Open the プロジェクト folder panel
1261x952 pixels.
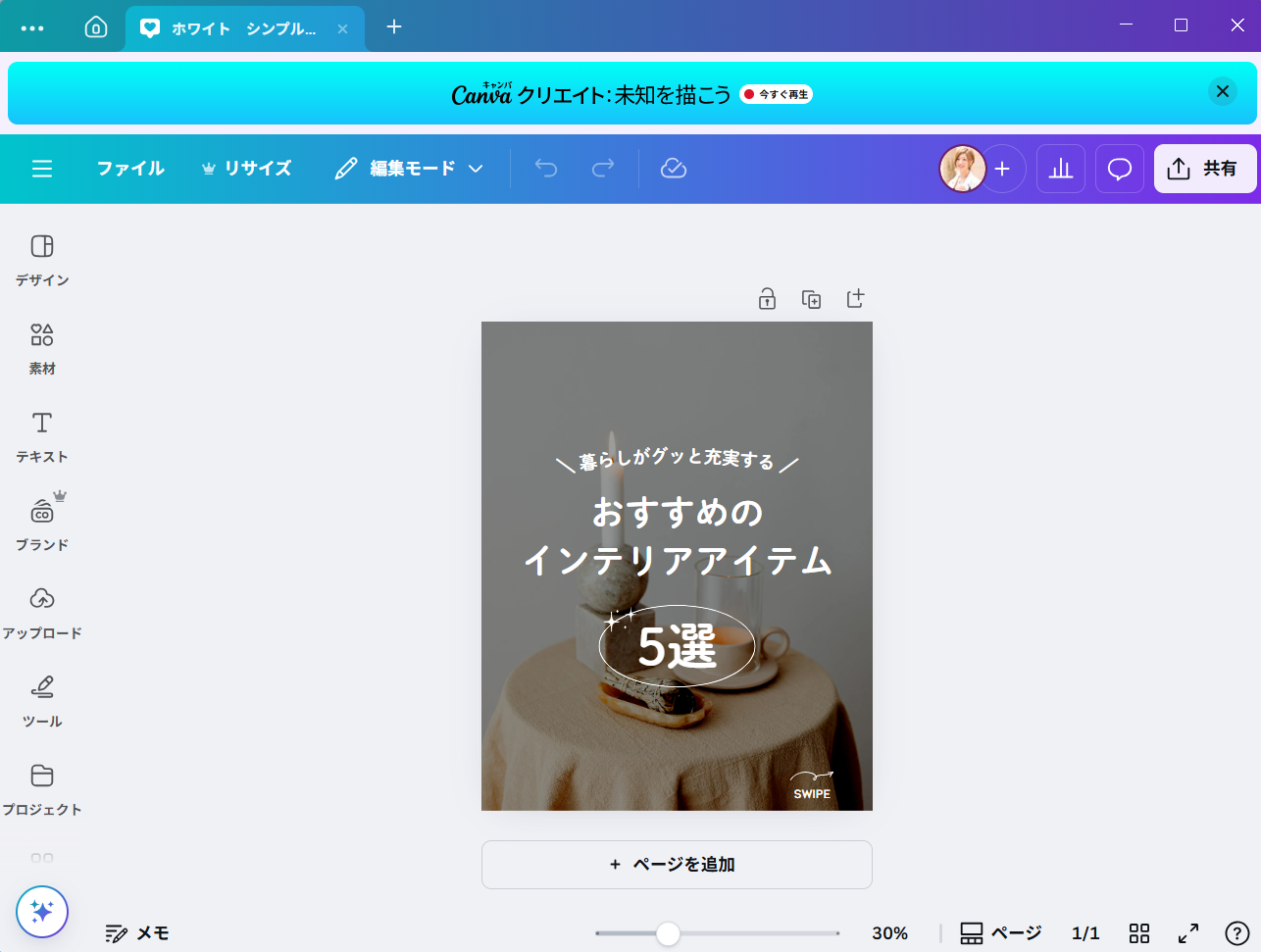coord(42,789)
